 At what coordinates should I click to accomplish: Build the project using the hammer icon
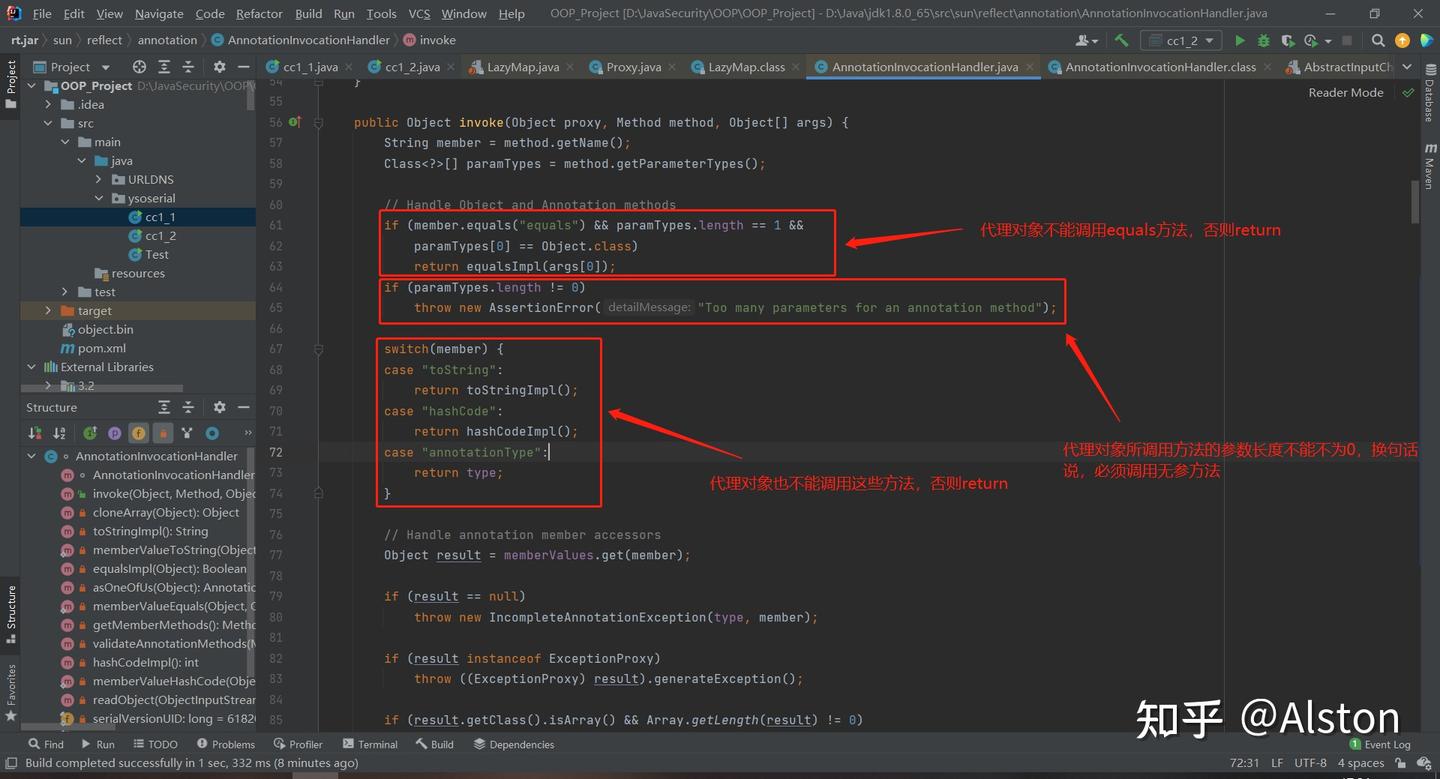1121,41
